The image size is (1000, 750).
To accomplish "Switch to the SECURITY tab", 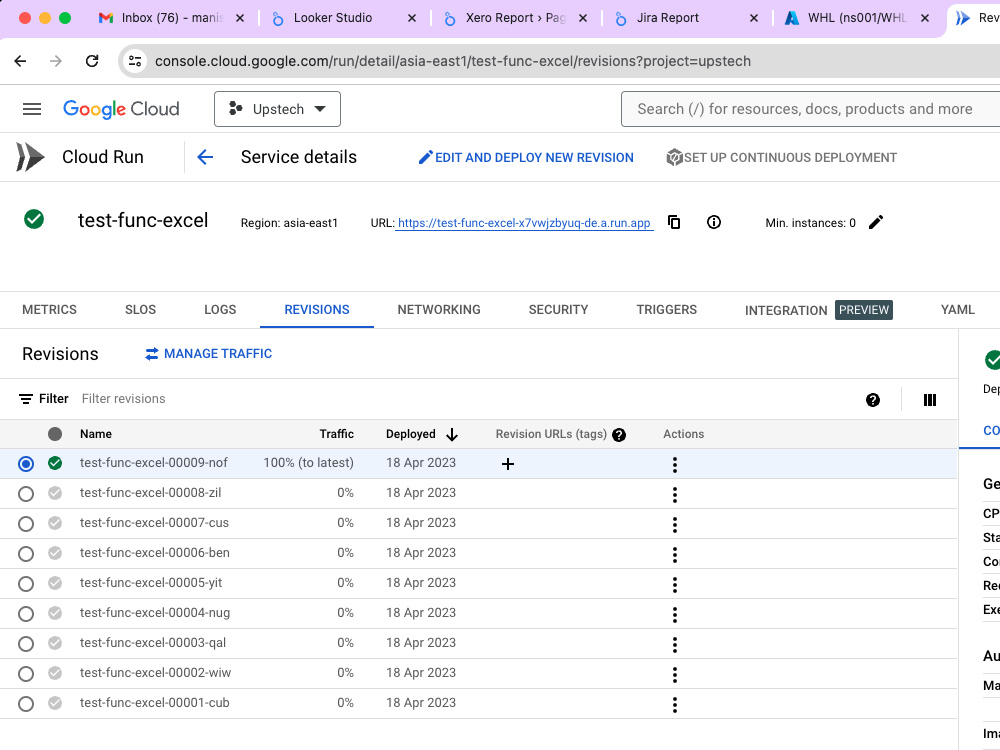I will click(x=558, y=310).
